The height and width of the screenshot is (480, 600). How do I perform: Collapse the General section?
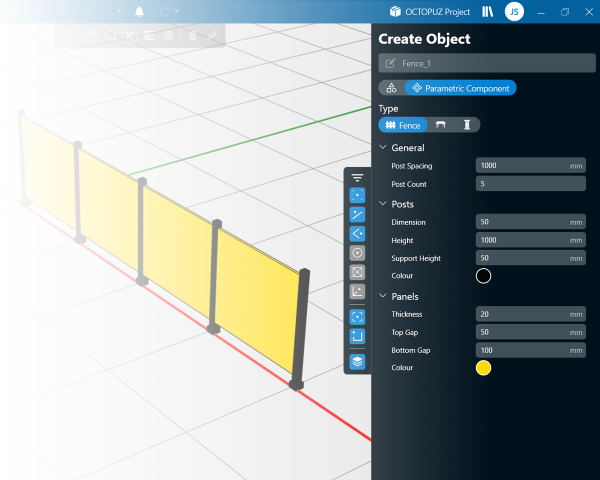point(383,147)
